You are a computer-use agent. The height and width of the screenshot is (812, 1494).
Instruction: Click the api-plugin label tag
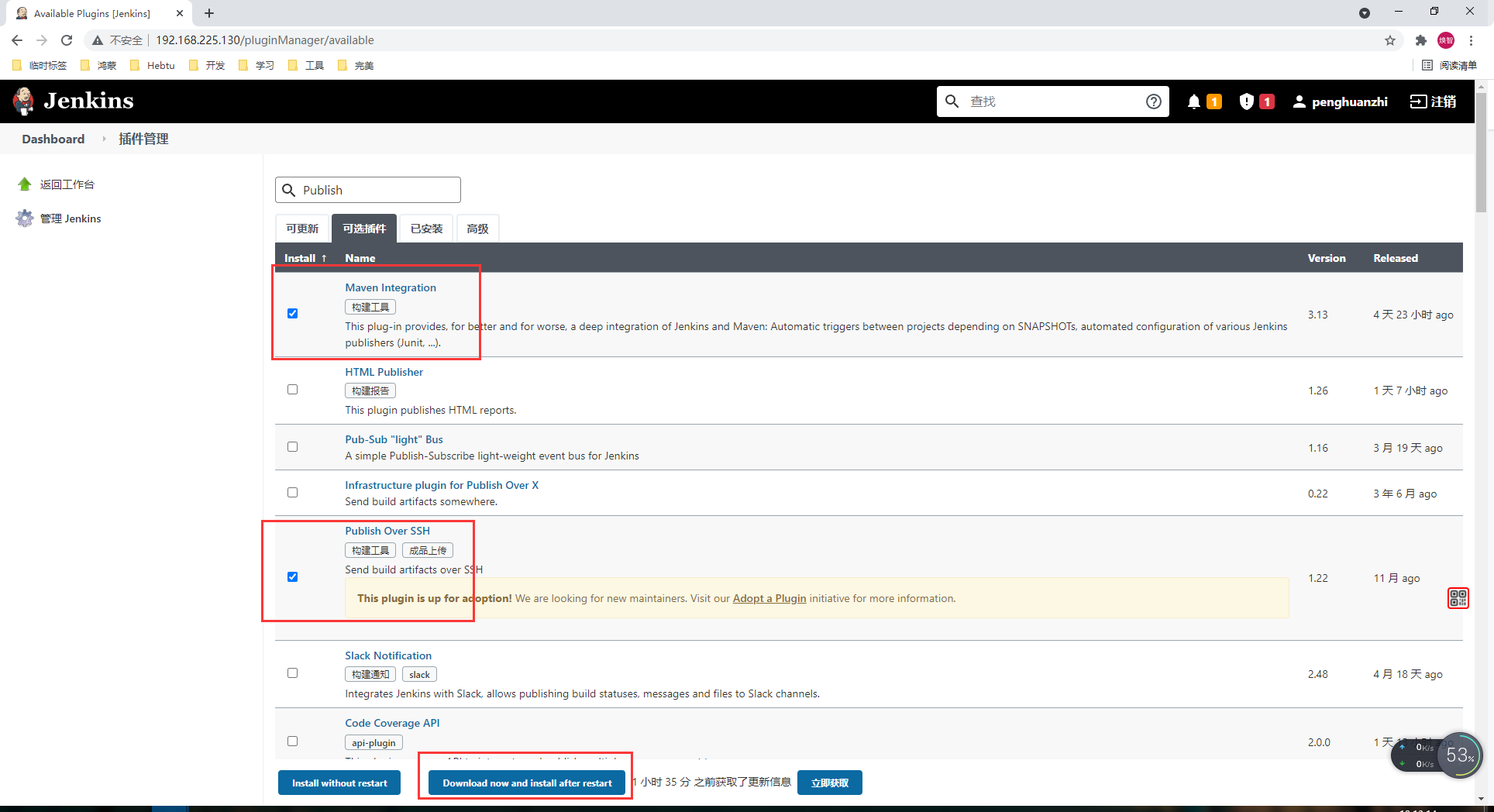coord(373,743)
